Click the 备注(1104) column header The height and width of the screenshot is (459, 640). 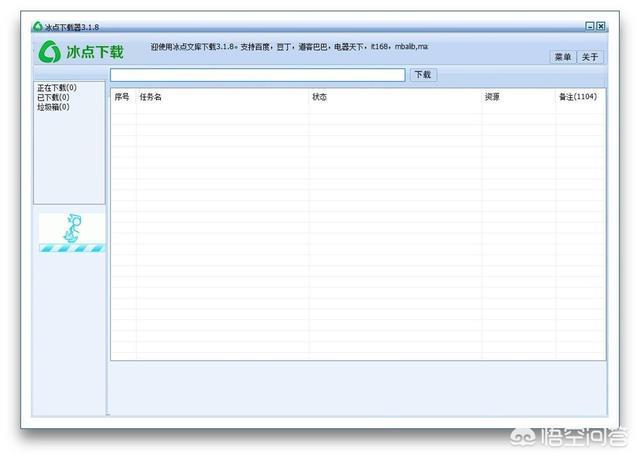click(578, 97)
